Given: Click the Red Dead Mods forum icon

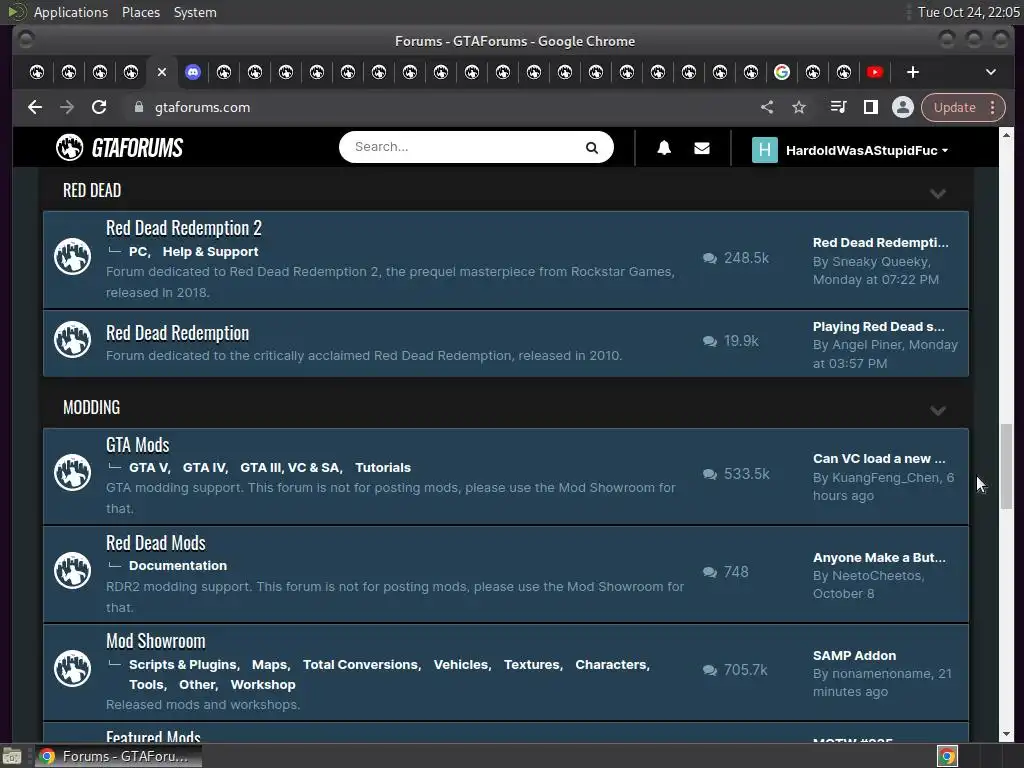Looking at the screenshot, I should 72,571.
